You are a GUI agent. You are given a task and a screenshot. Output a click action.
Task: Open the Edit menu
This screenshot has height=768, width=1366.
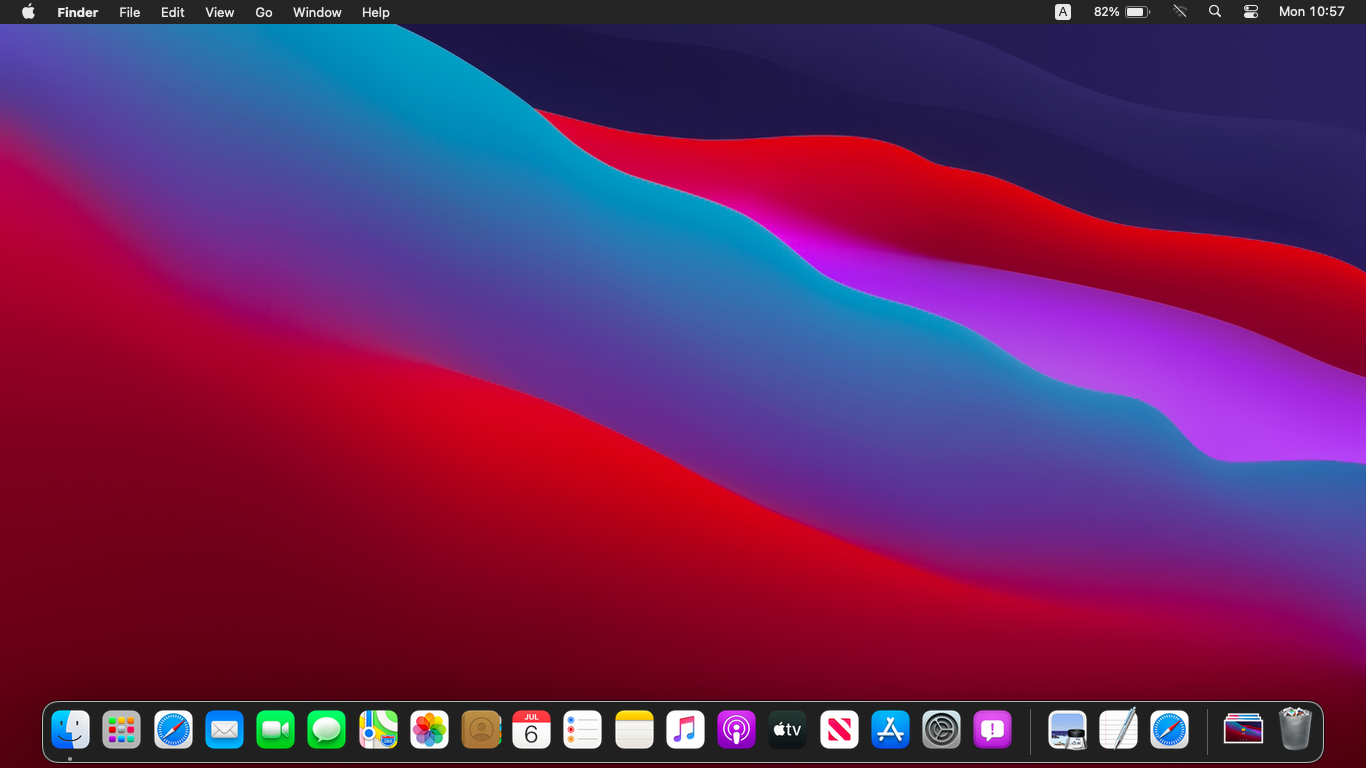(x=173, y=12)
